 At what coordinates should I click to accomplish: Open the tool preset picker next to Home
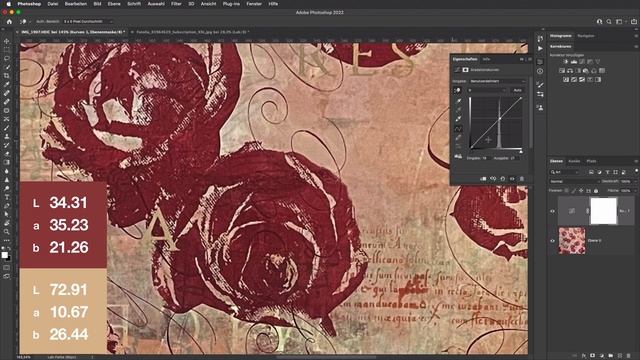pos(24,22)
